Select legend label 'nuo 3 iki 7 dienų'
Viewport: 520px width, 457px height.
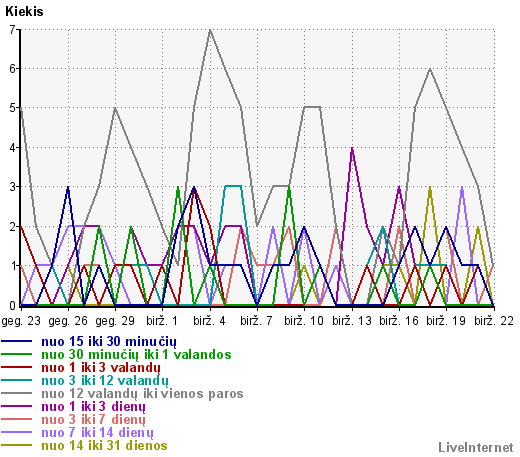93,420
